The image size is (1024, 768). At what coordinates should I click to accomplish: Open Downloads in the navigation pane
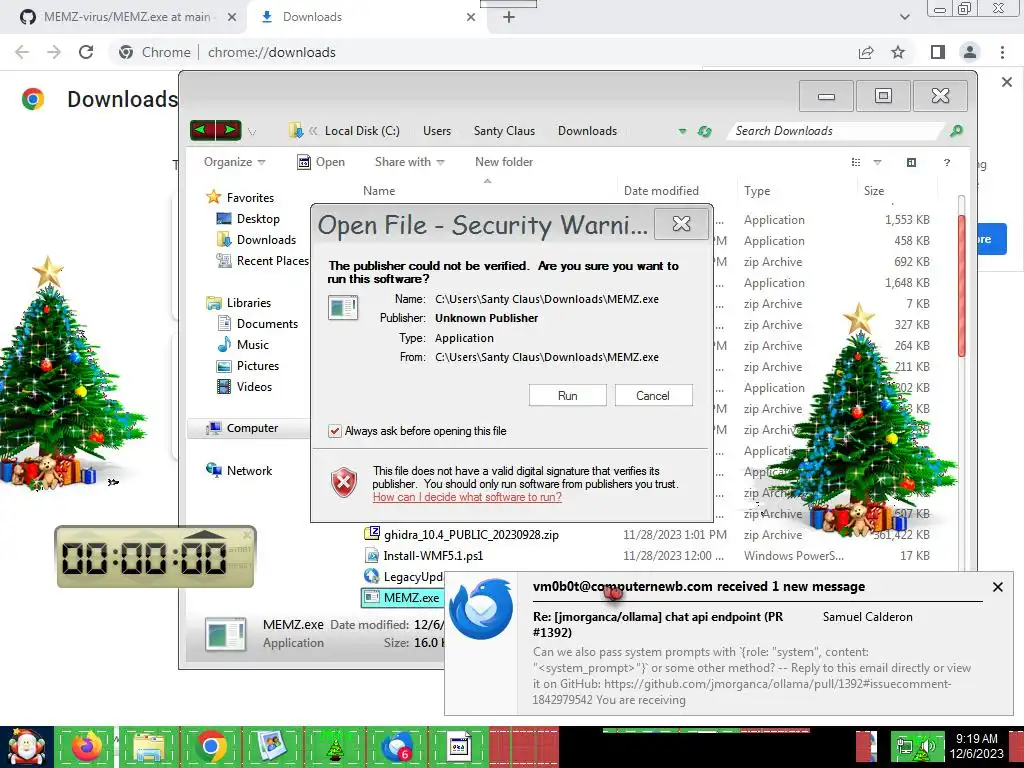click(256, 240)
